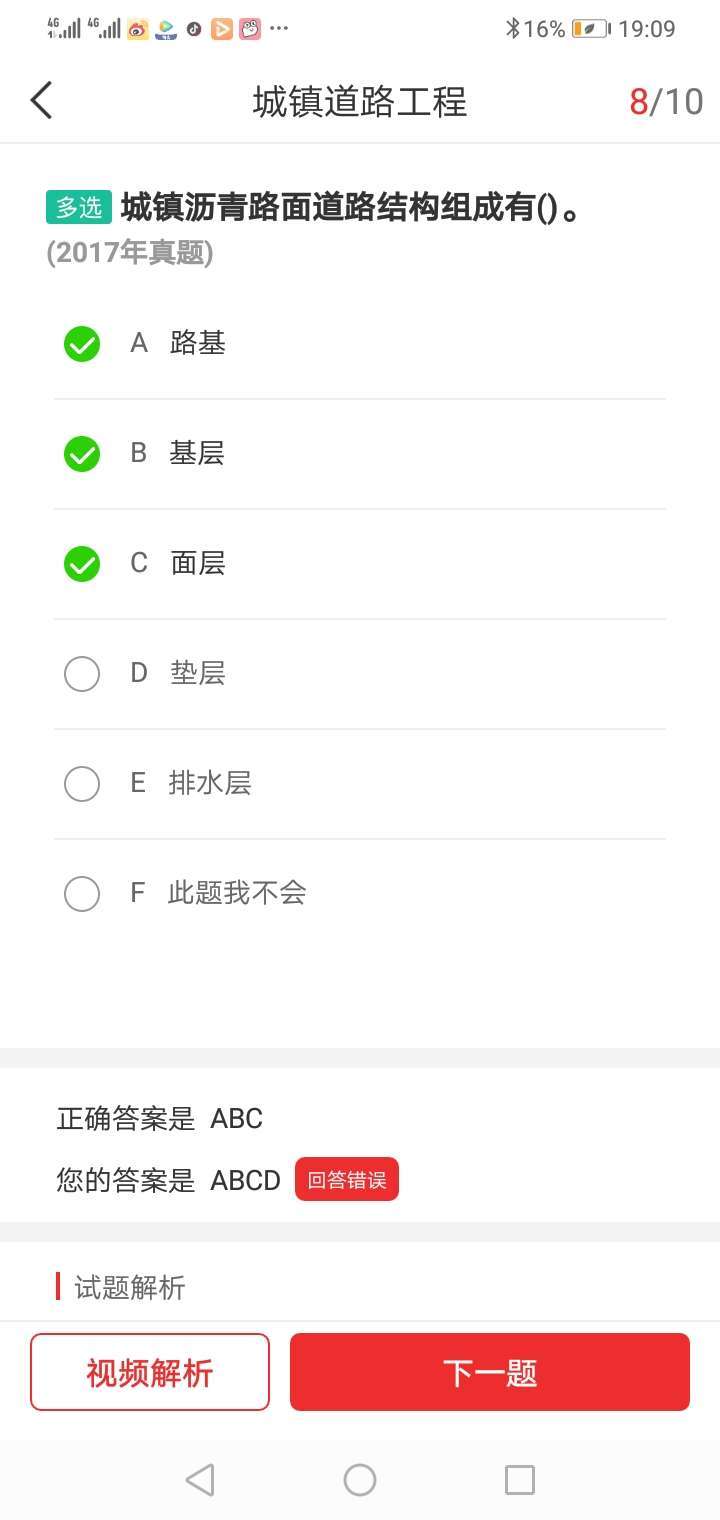
Task: Tap the 回答错误 wrong answer badge
Action: pyautogui.click(x=347, y=1180)
